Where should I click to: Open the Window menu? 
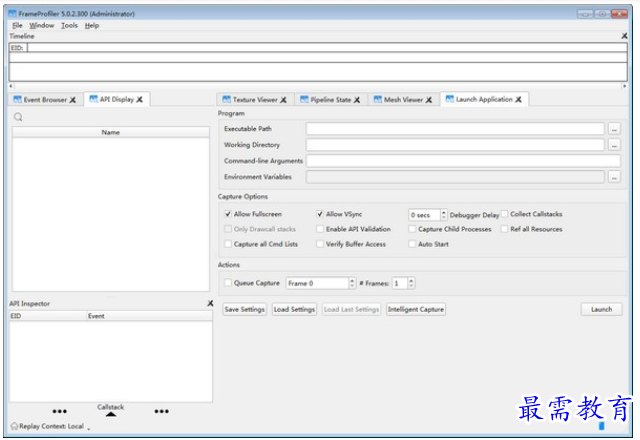pyautogui.click(x=41, y=25)
